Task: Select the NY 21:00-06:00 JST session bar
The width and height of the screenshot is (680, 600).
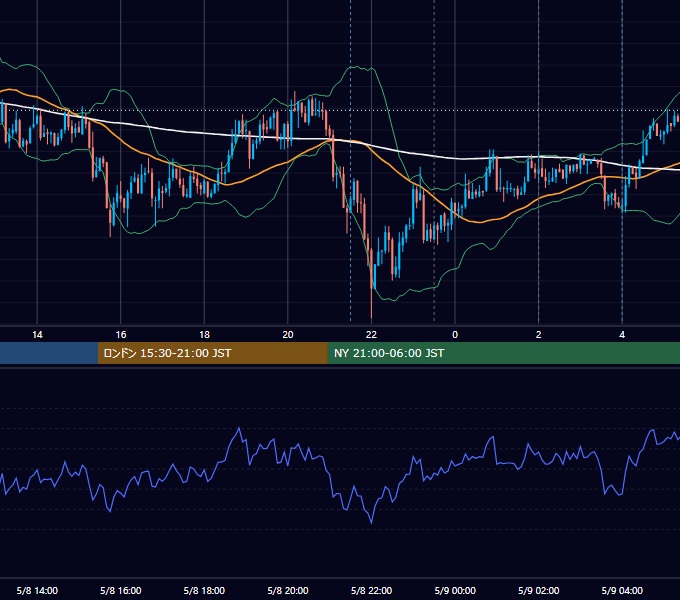Action: [x=503, y=353]
